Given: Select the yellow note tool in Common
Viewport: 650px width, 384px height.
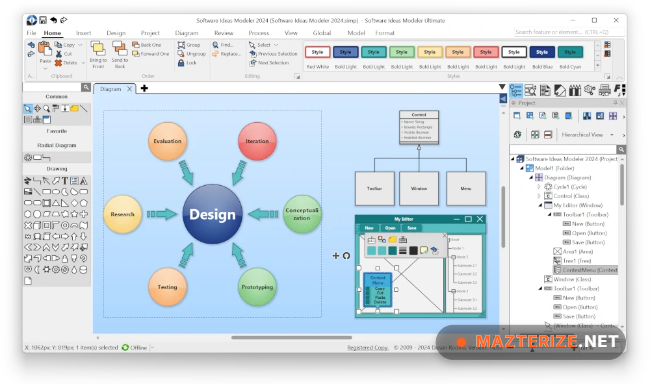Looking at the screenshot, I should (74, 109).
